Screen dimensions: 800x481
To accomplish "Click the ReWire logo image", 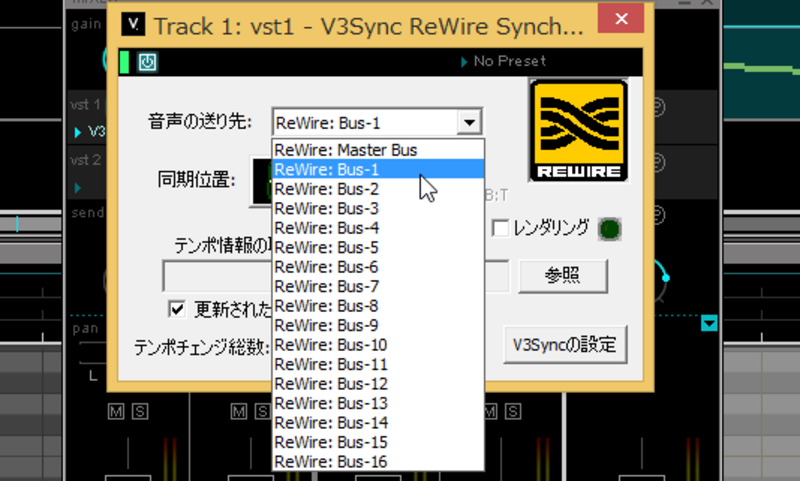I will pyautogui.click(x=579, y=131).
